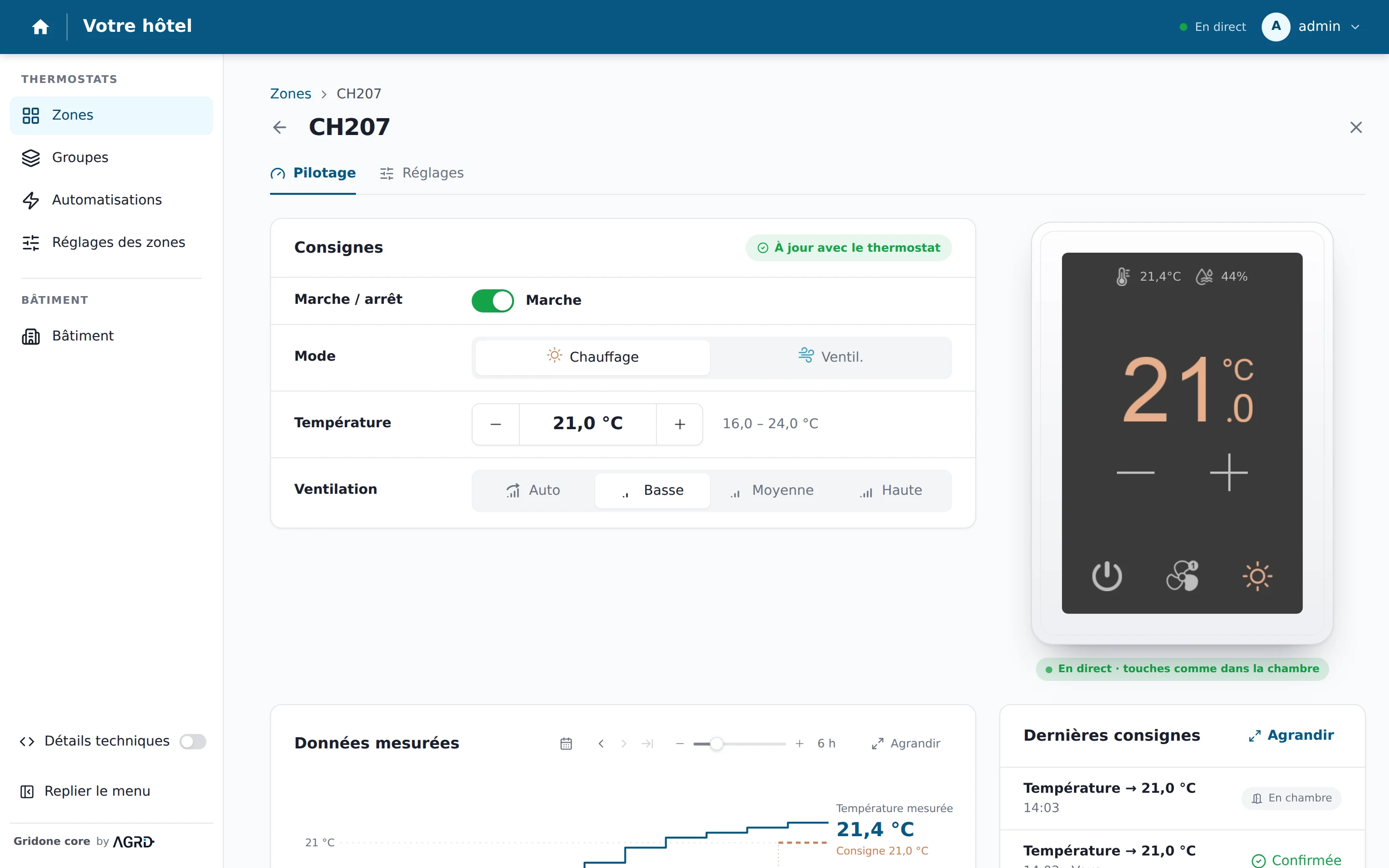Tap the minus on thermostat preview screen
Image resolution: width=1389 pixels, height=868 pixels.
[1135, 473]
